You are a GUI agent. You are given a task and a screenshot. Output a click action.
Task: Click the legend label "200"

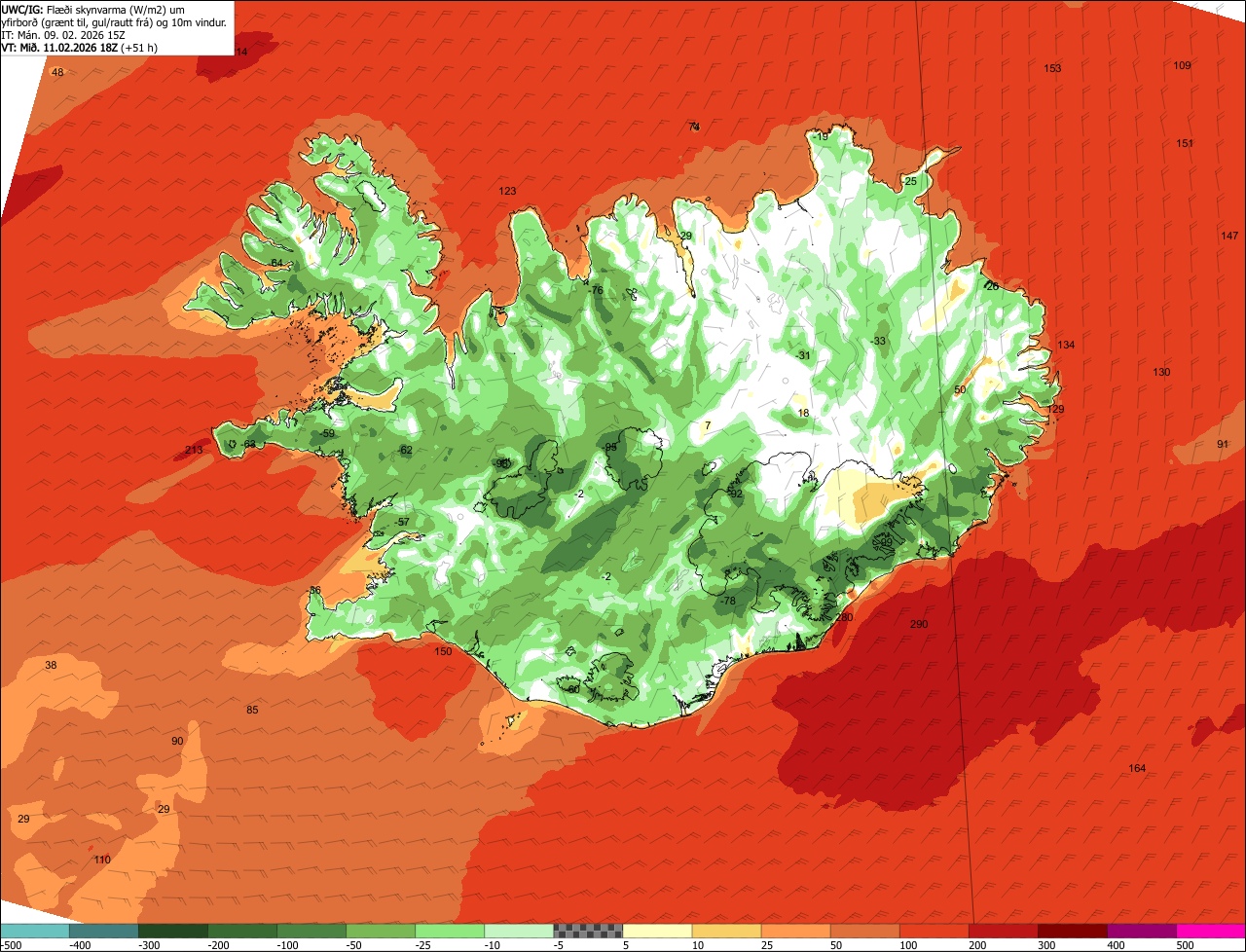[977, 945]
